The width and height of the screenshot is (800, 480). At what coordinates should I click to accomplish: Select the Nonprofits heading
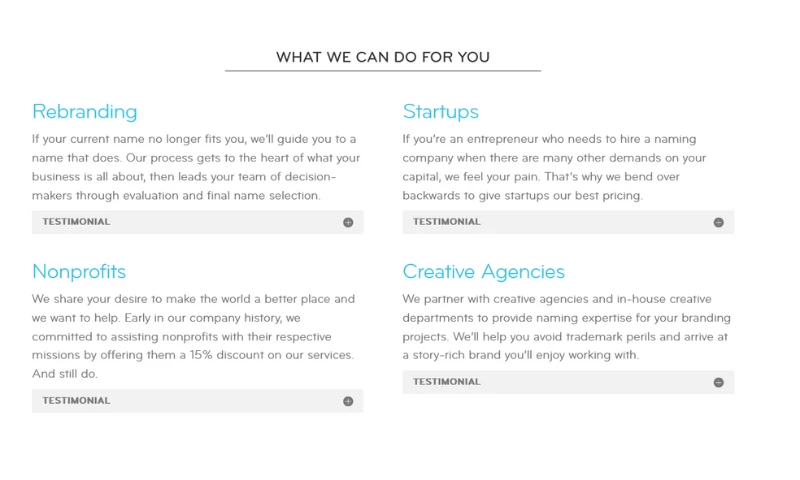point(79,272)
